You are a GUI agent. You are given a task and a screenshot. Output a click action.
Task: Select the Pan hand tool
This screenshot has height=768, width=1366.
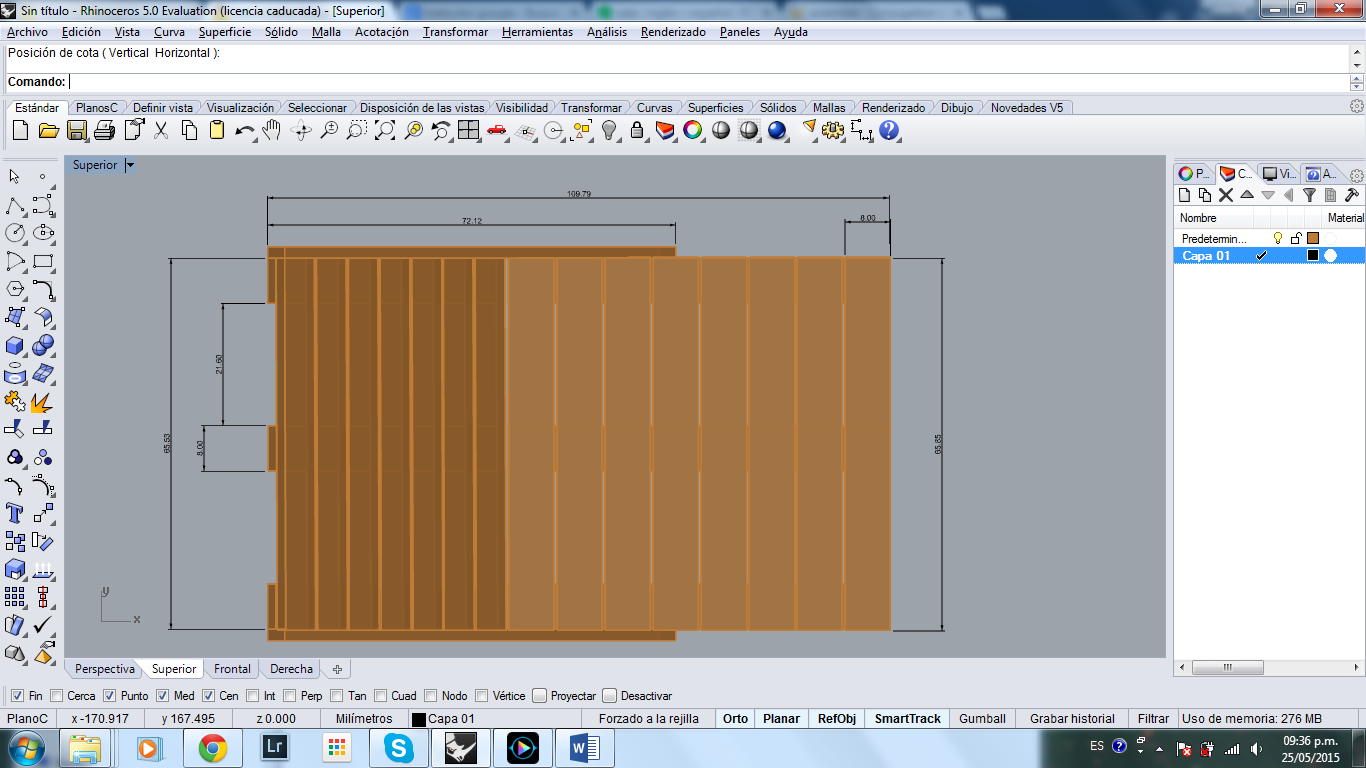click(272, 130)
